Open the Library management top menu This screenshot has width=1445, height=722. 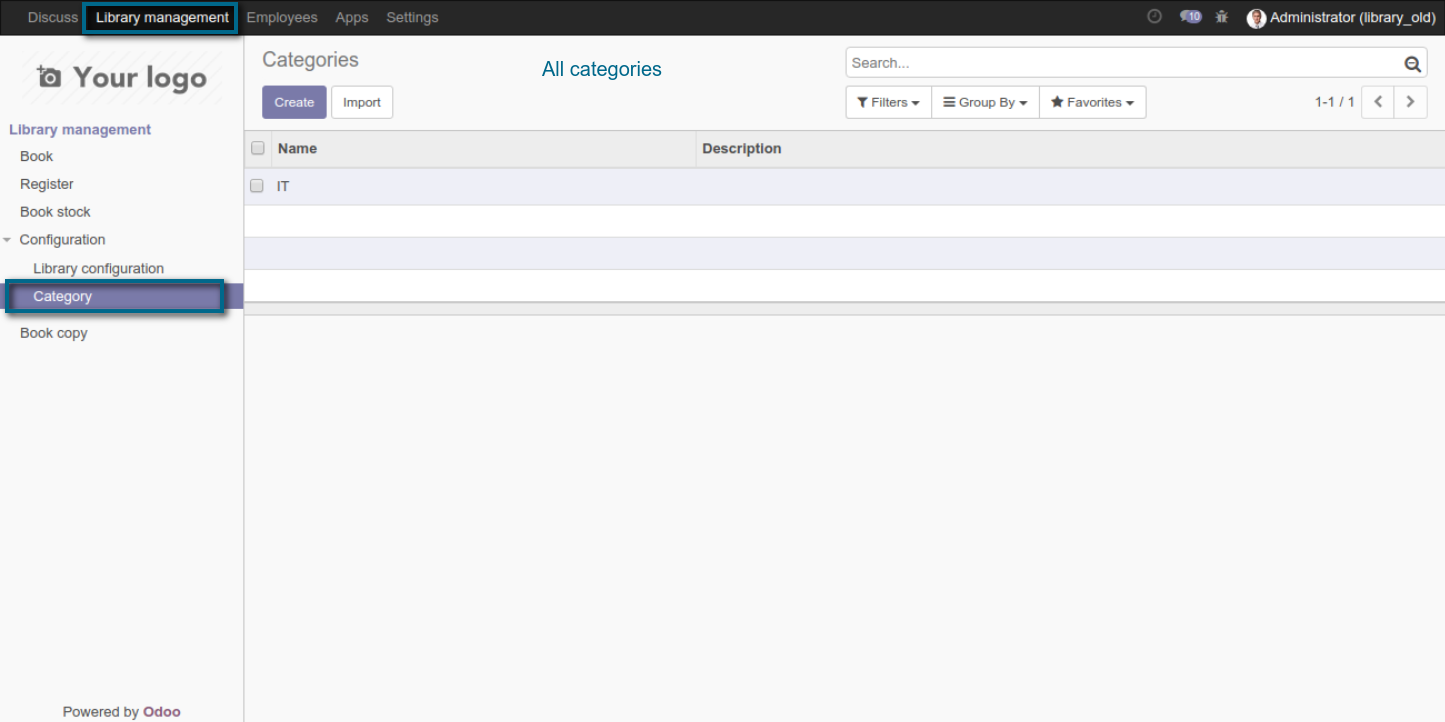click(x=162, y=18)
